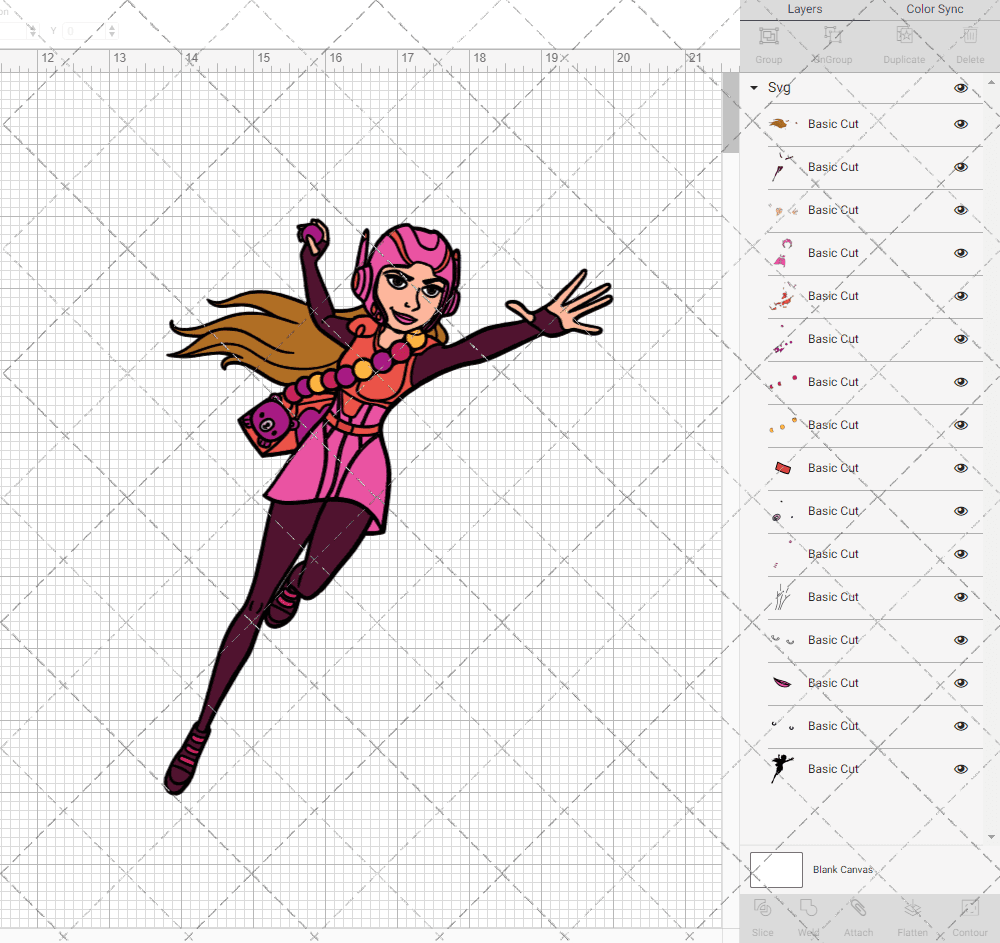This screenshot has height=943, width=1000.
Task: Hide the yellow beads layer
Action: pyautogui.click(x=960, y=425)
